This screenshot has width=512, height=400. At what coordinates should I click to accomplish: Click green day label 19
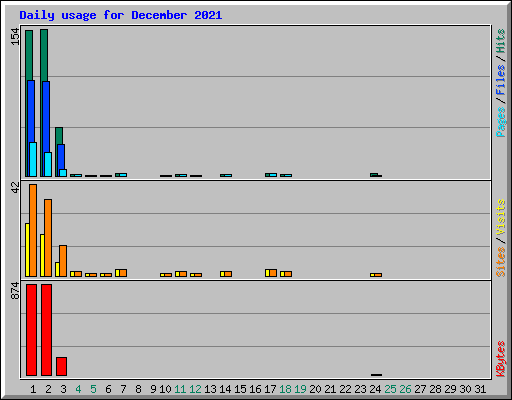pos(301,389)
